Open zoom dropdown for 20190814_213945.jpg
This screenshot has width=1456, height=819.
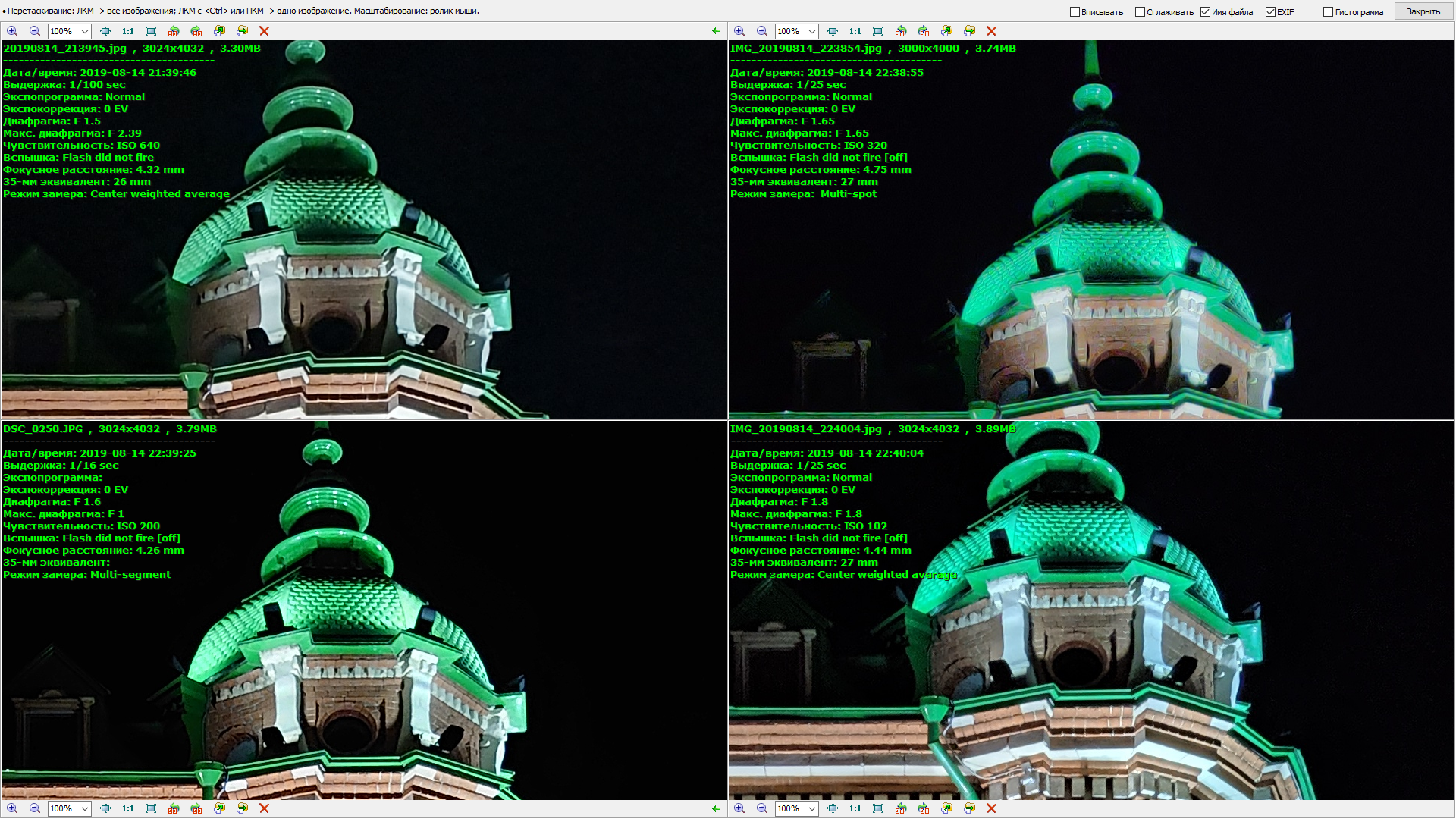click(x=85, y=31)
